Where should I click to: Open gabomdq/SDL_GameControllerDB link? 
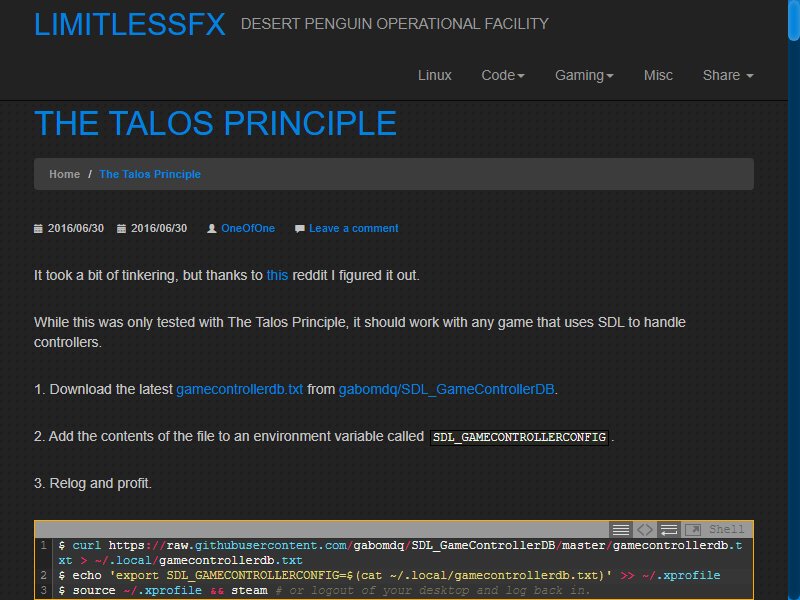[446, 389]
